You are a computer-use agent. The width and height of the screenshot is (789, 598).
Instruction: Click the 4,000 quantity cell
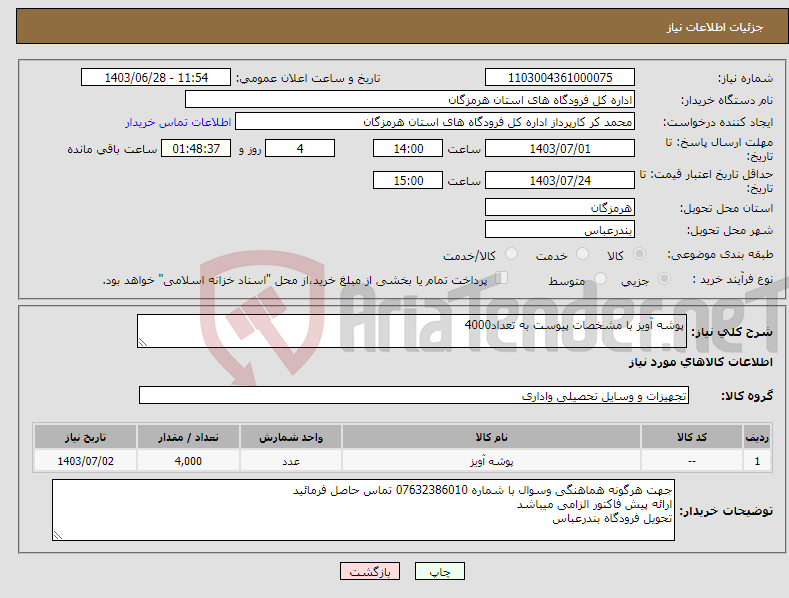pos(188,461)
